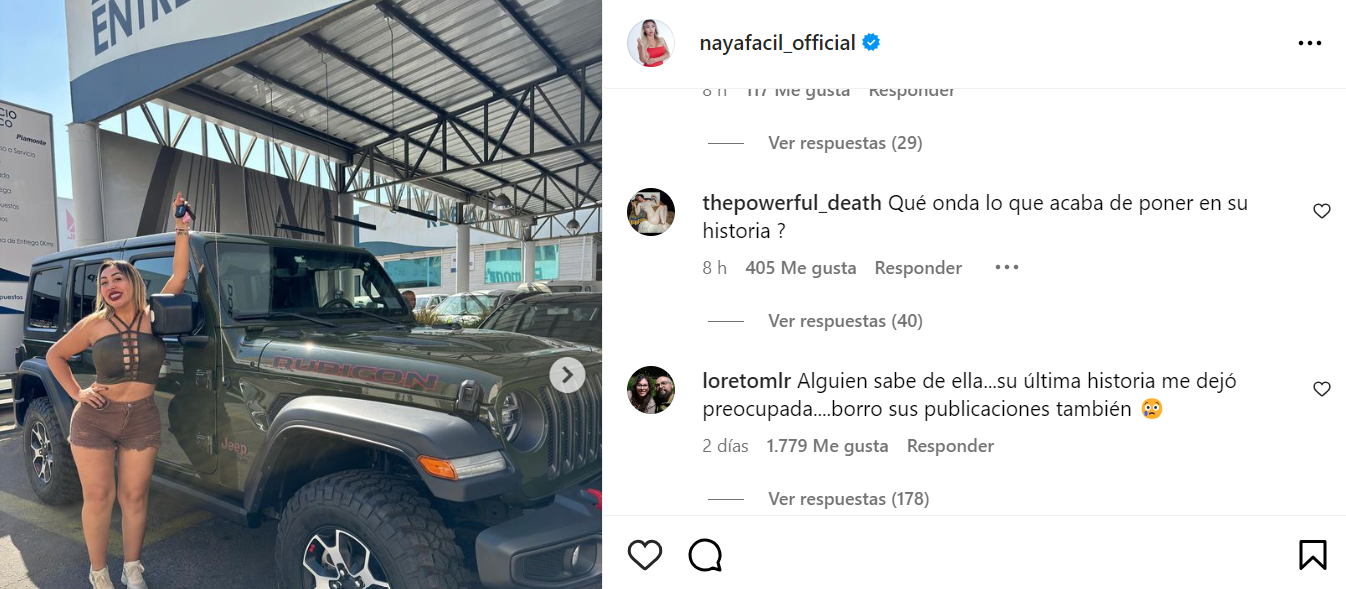This screenshot has height=589, width=1346.
Task: Go to next photo with carousel arrow
Action: pyautogui.click(x=568, y=375)
